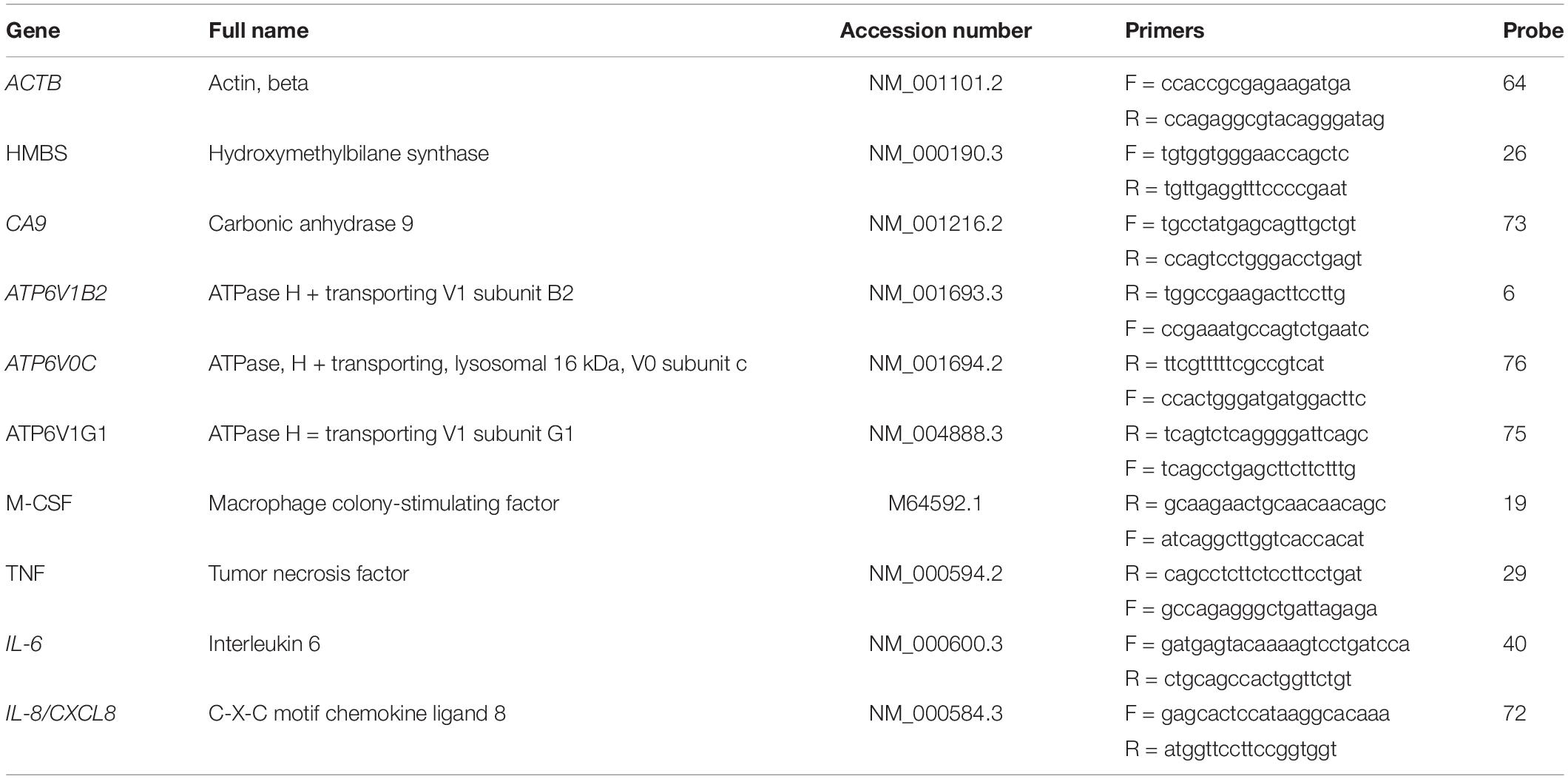Click IL-6 forward primer sequence
1568x779 pixels.
coord(1267,644)
